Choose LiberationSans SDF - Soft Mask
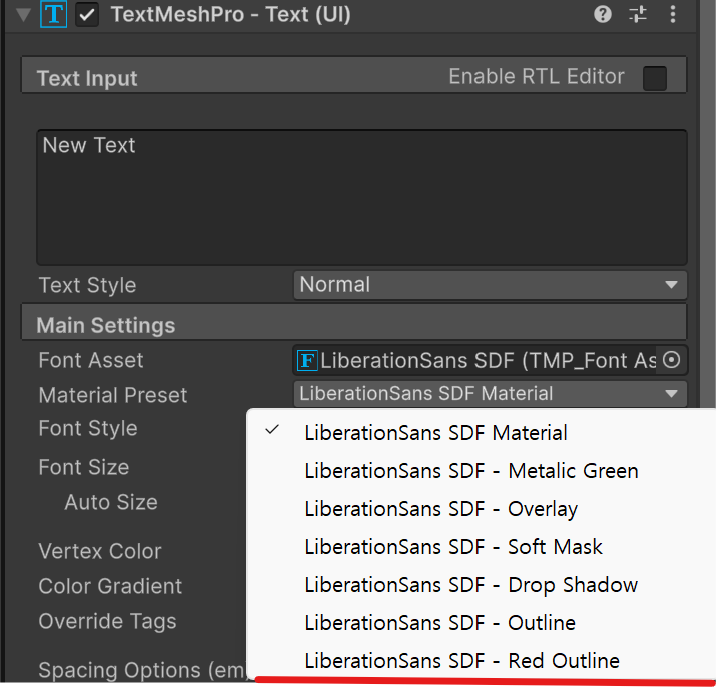This screenshot has width=716, height=687. point(480,547)
